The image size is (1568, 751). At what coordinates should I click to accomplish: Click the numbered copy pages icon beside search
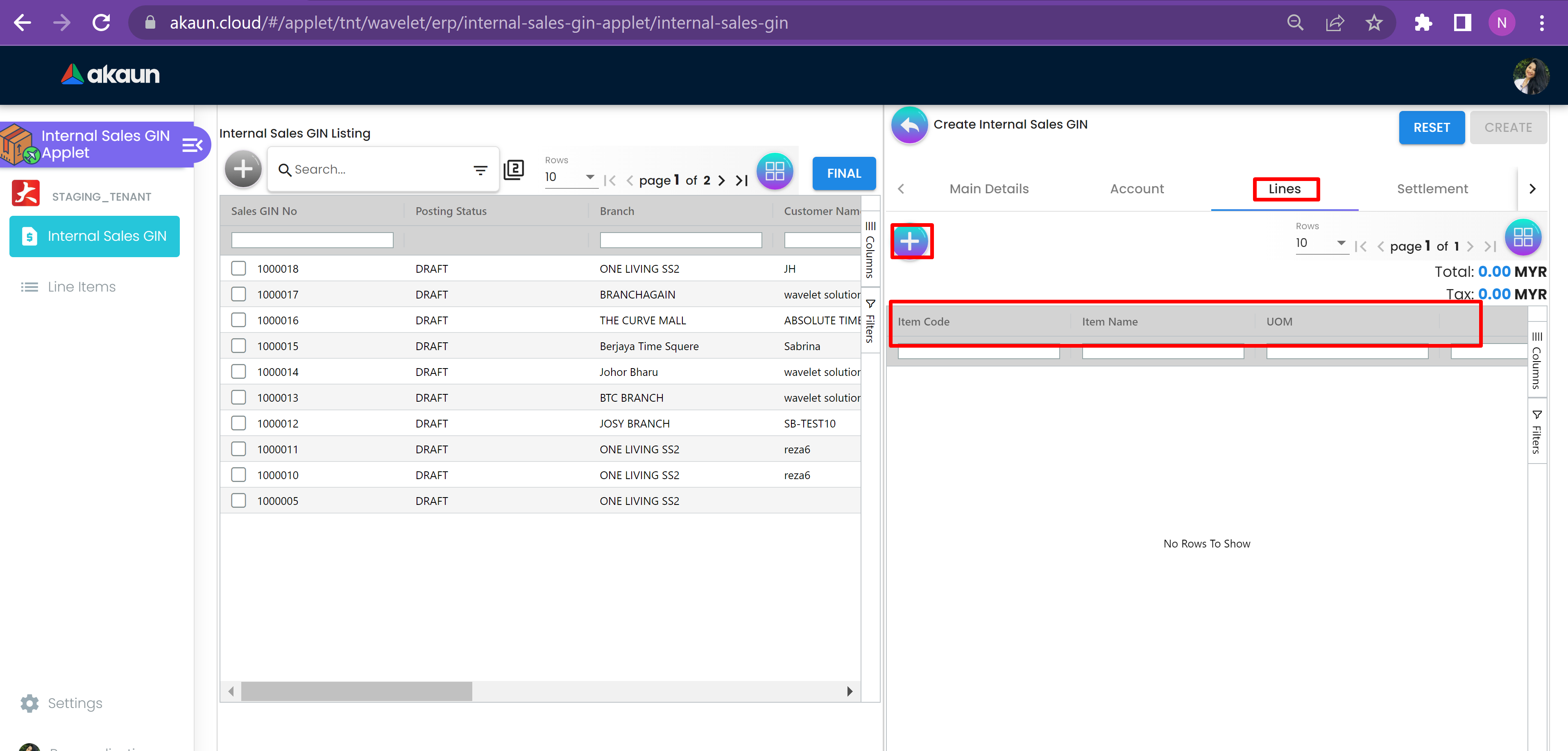coord(514,170)
